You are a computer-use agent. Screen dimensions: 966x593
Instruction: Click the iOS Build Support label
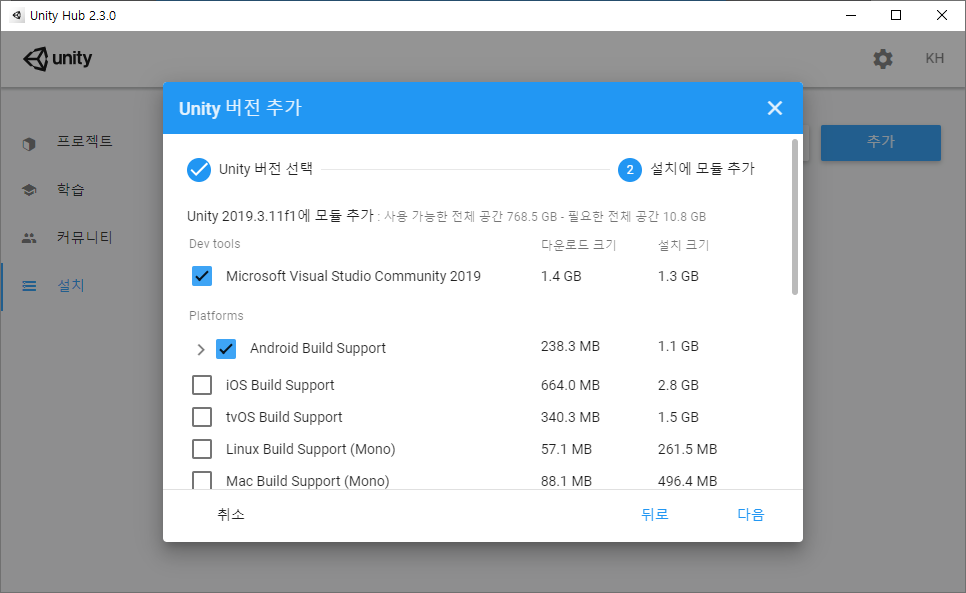[280, 385]
